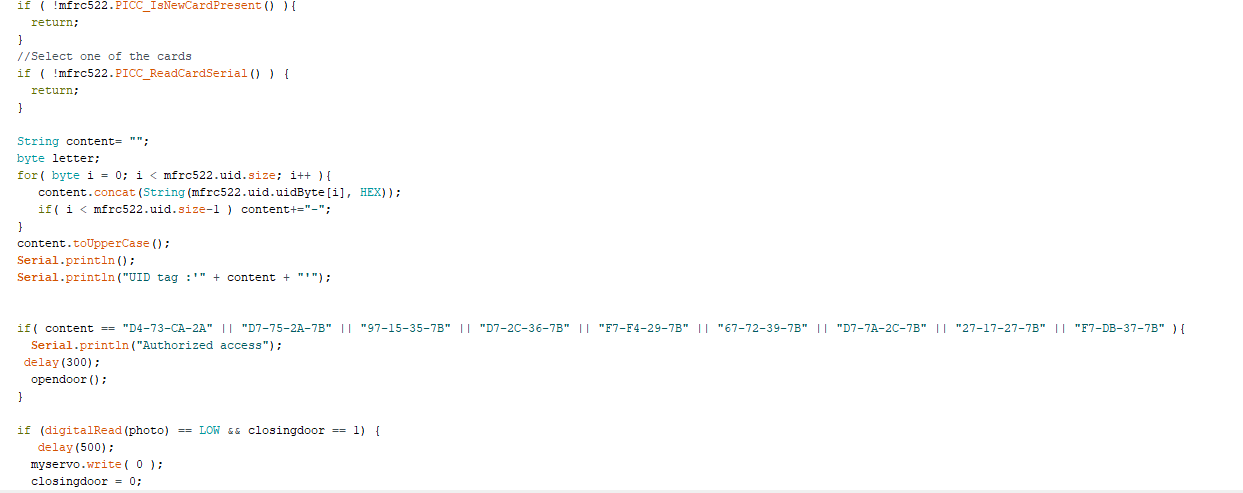This screenshot has width=1243, height=493.
Task: Click the opendoor() function call
Action: 68,379
